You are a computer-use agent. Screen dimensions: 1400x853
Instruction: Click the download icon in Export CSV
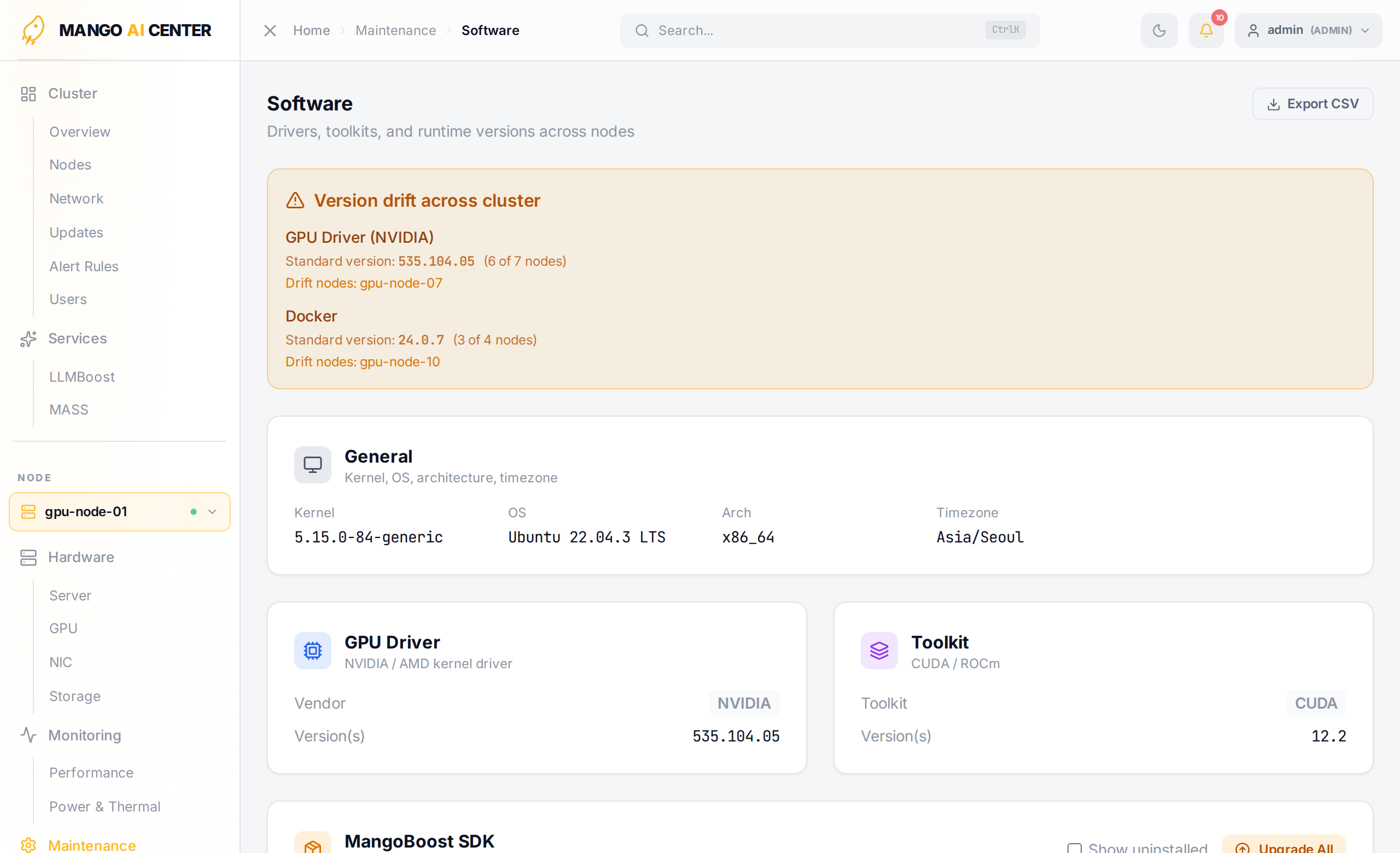1273,104
